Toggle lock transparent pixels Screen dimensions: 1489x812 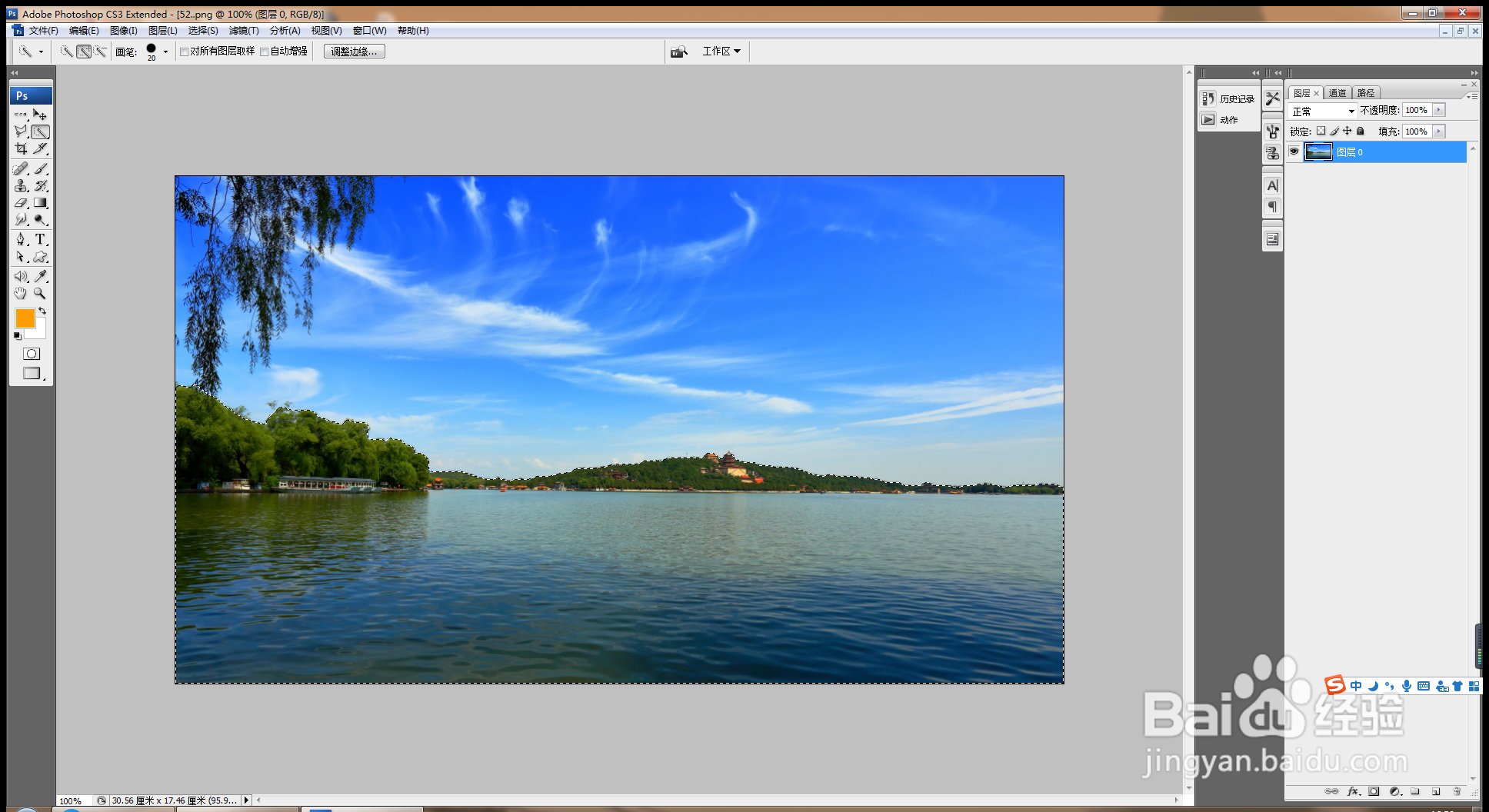(1321, 131)
